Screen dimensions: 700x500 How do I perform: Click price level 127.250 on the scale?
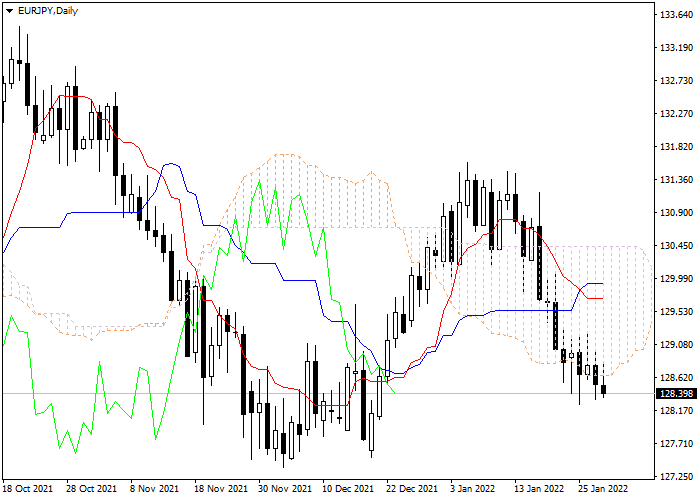pos(677,477)
